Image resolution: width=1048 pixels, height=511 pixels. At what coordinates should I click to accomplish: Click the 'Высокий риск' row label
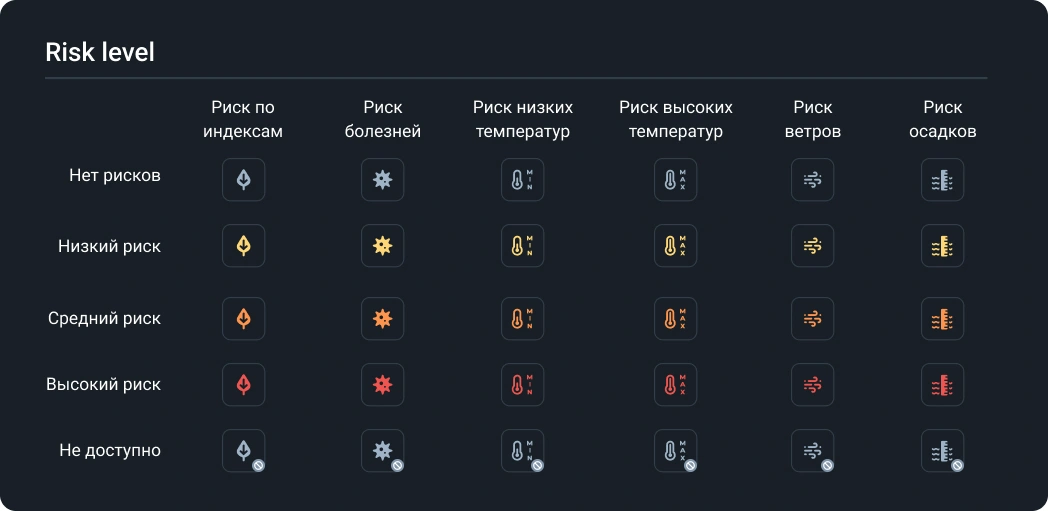103,385
